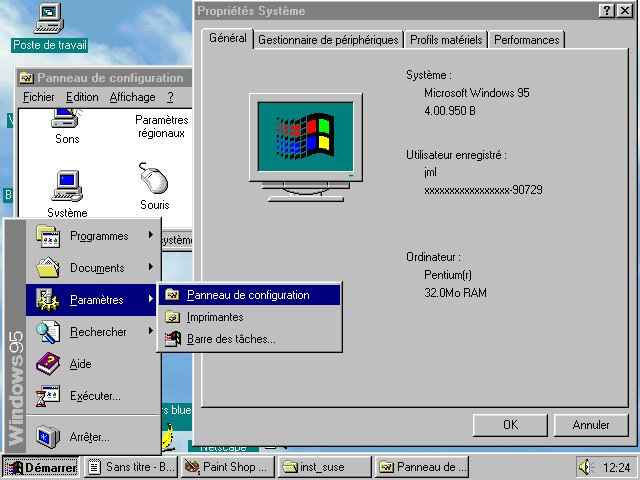Click the 12:24 clock in the tray

click(616, 467)
